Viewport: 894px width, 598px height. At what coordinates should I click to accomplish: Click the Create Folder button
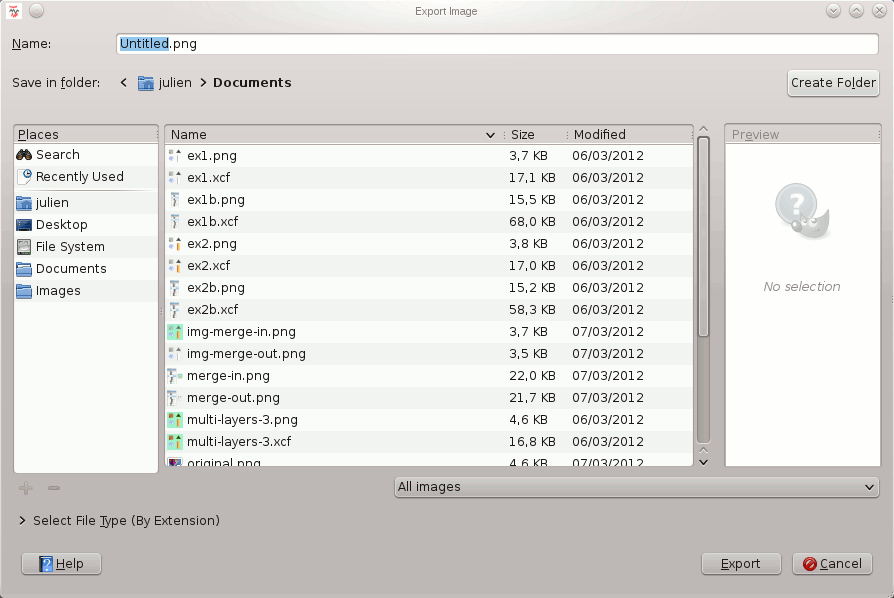click(x=833, y=82)
